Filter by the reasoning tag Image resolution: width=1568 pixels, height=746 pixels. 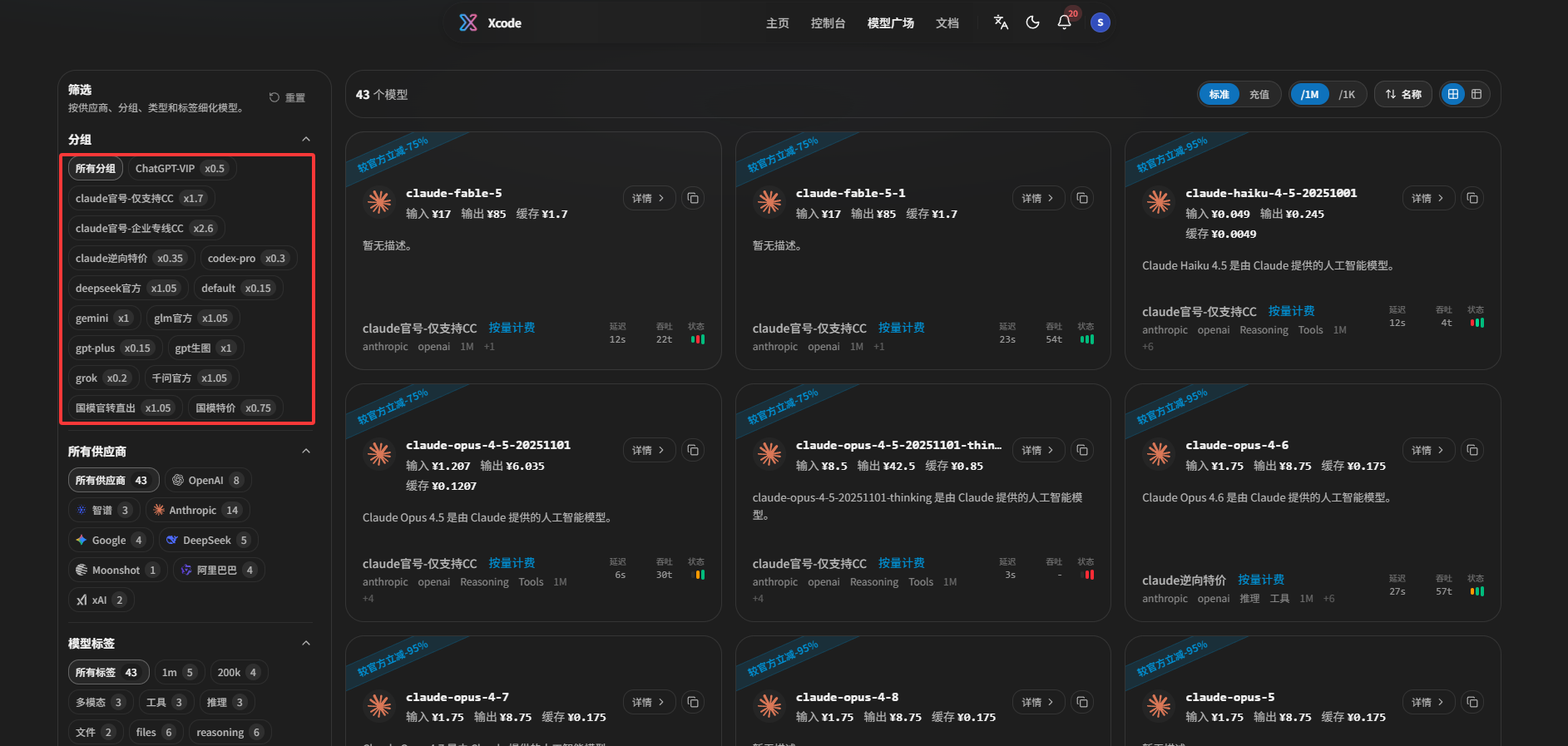pyautogui.click(x=230, y=732)
